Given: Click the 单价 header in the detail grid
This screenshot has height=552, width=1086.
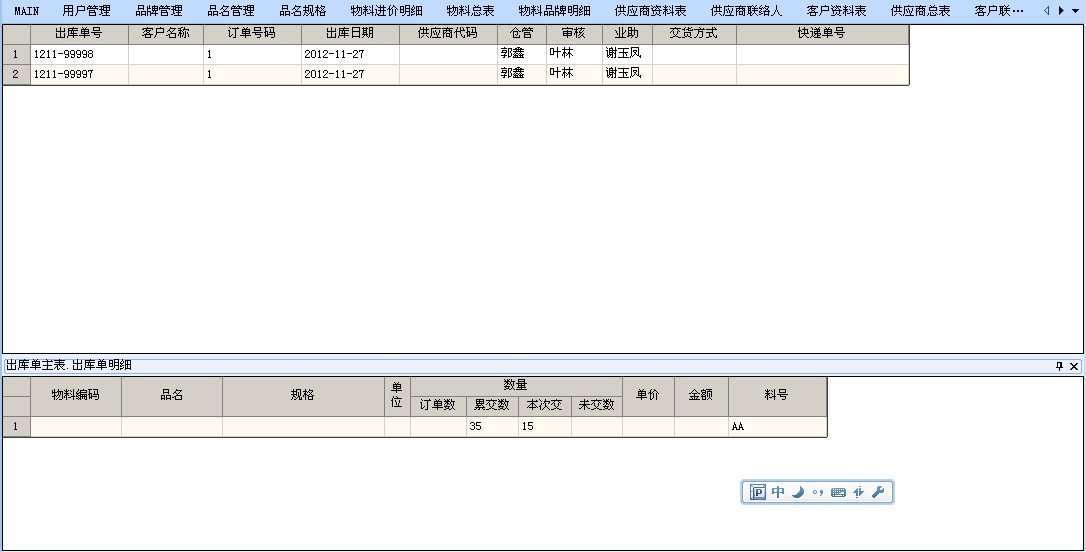Looking at the screenshot, I should pyautogui.click(x=648, y=395).
